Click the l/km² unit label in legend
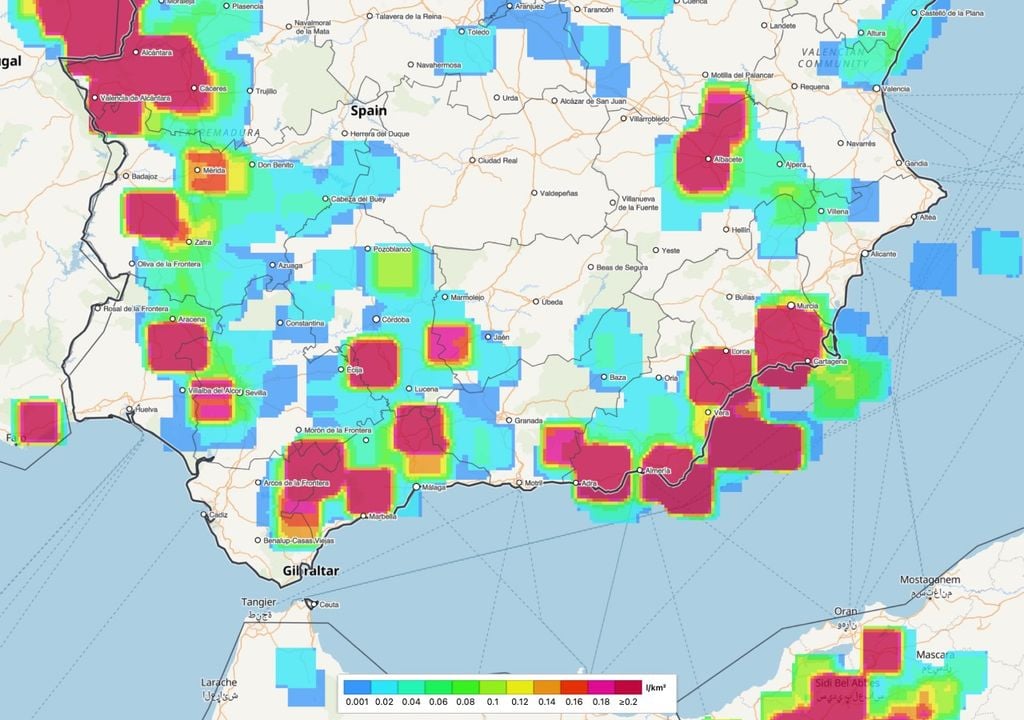This screenshot has width=1024, height=720. click(x=656, y=687)
